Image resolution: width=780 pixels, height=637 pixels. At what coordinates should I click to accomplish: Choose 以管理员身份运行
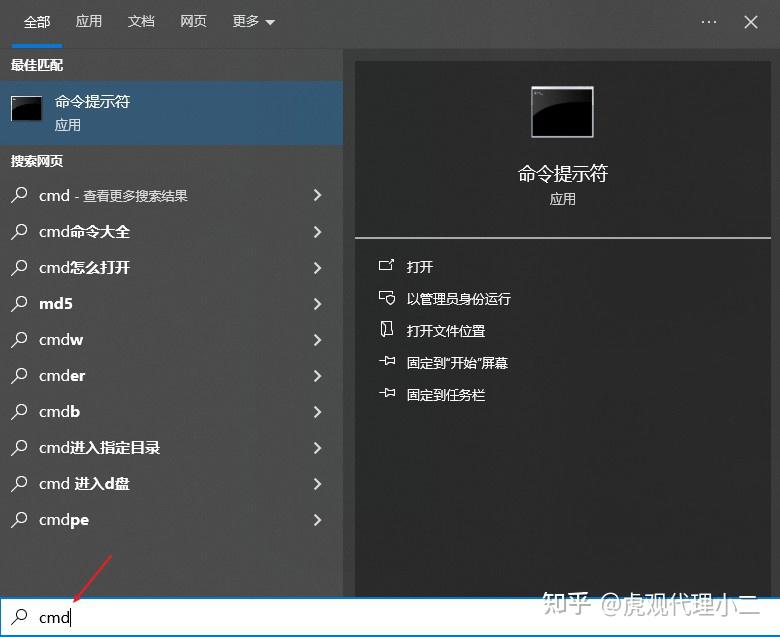pos(458,299)
